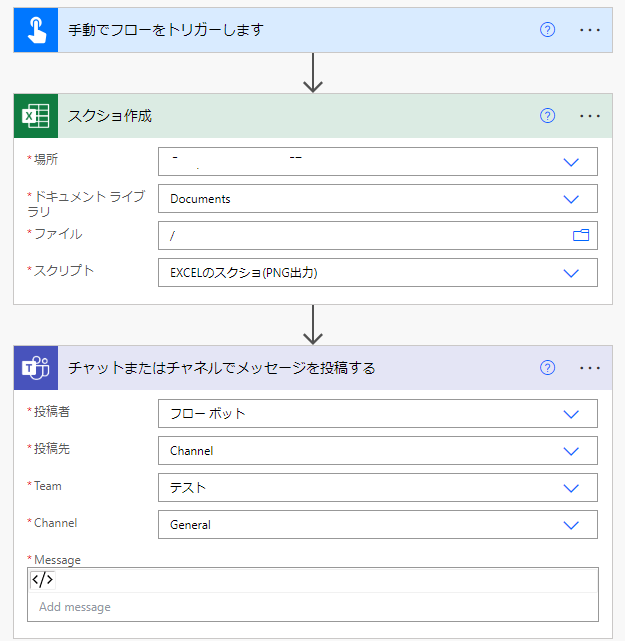Expand the ドキュメント ライブラリ dropdown
Image resolution: width=625 pixels, height=641 pixels.
point(571,199)
